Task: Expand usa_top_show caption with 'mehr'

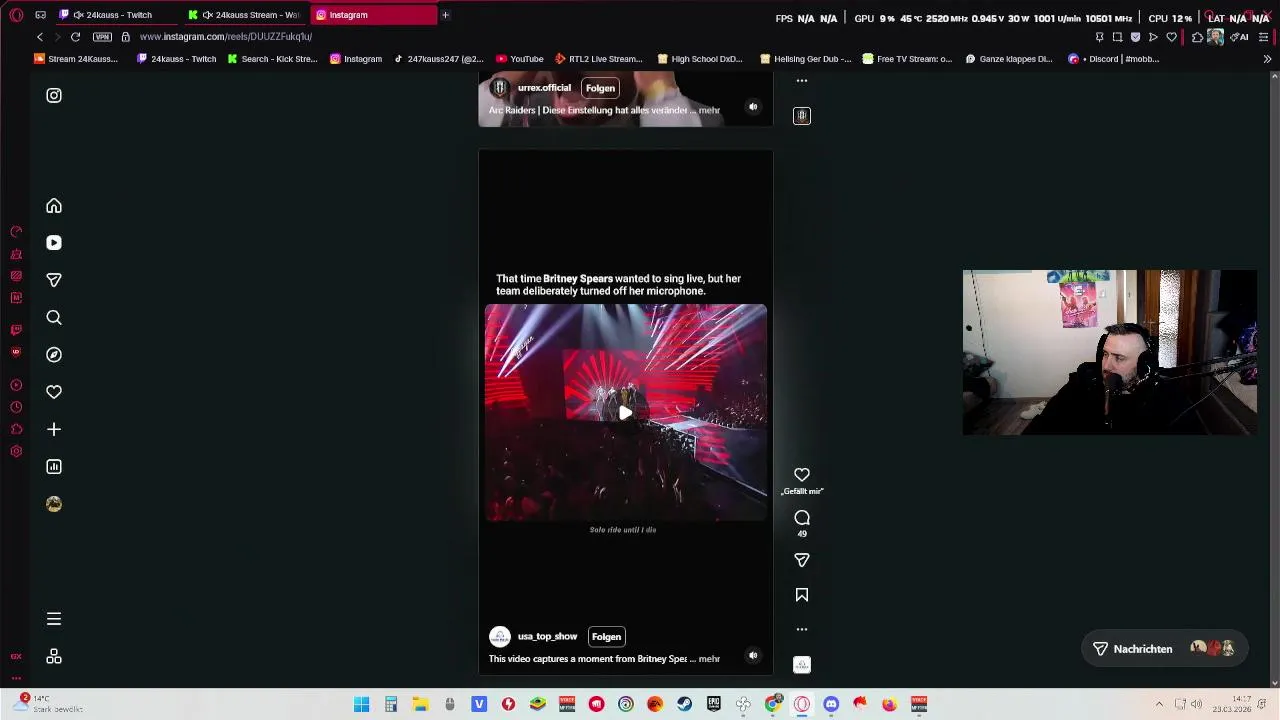Action: (x=709, y=659)
